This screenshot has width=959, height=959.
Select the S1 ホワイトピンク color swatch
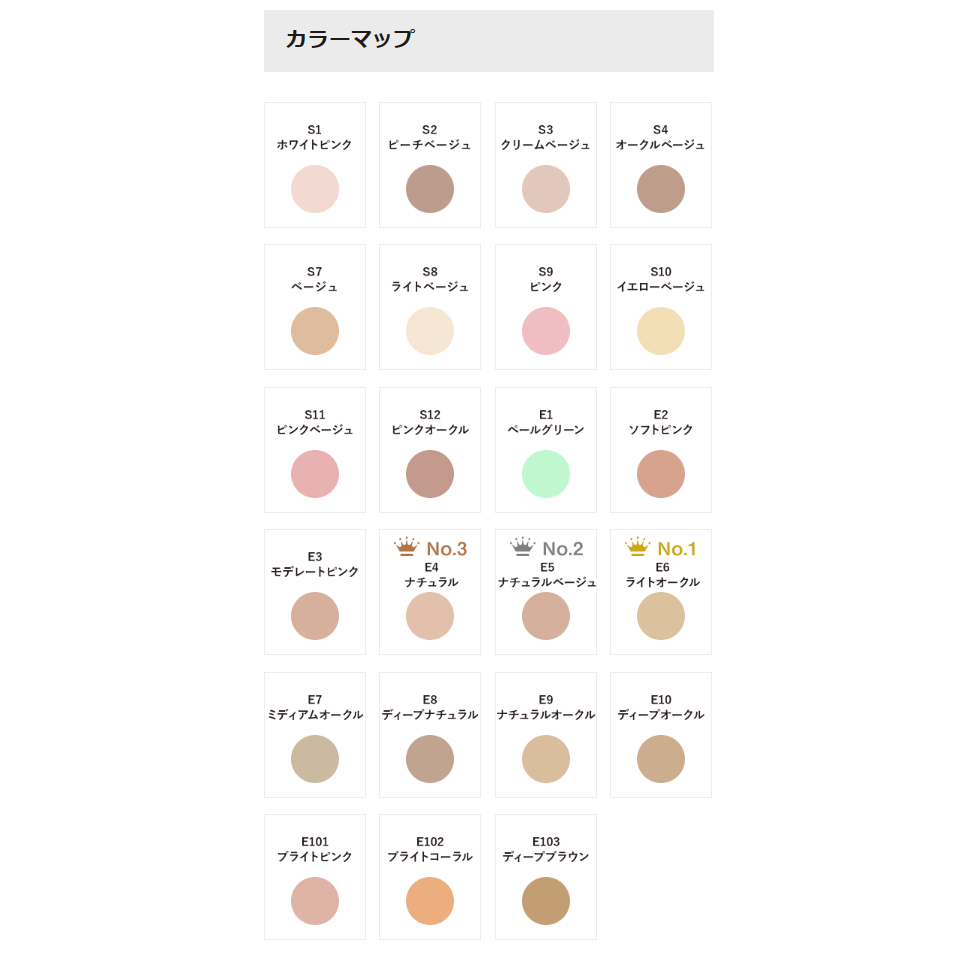[315, 189]
